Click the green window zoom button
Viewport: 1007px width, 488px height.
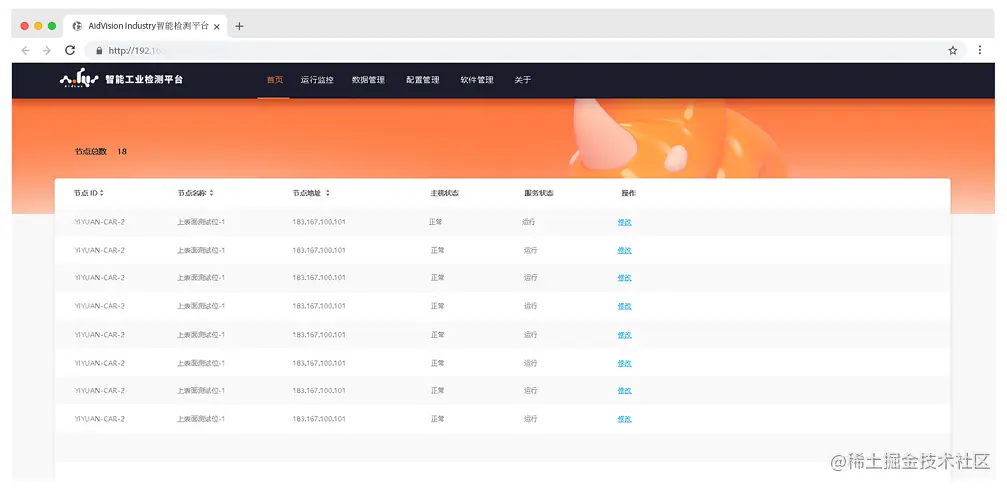52,26
